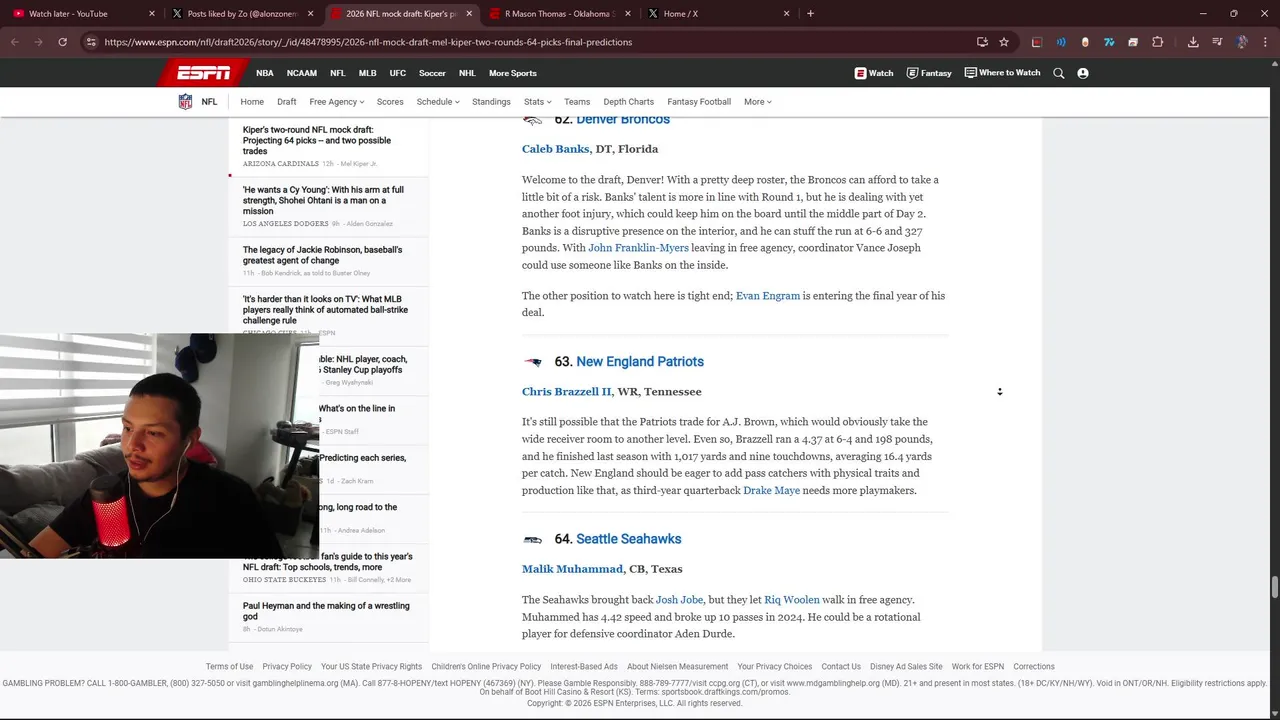Open ESPN Watch link
1280x720 pixels.
click(874, 73)
